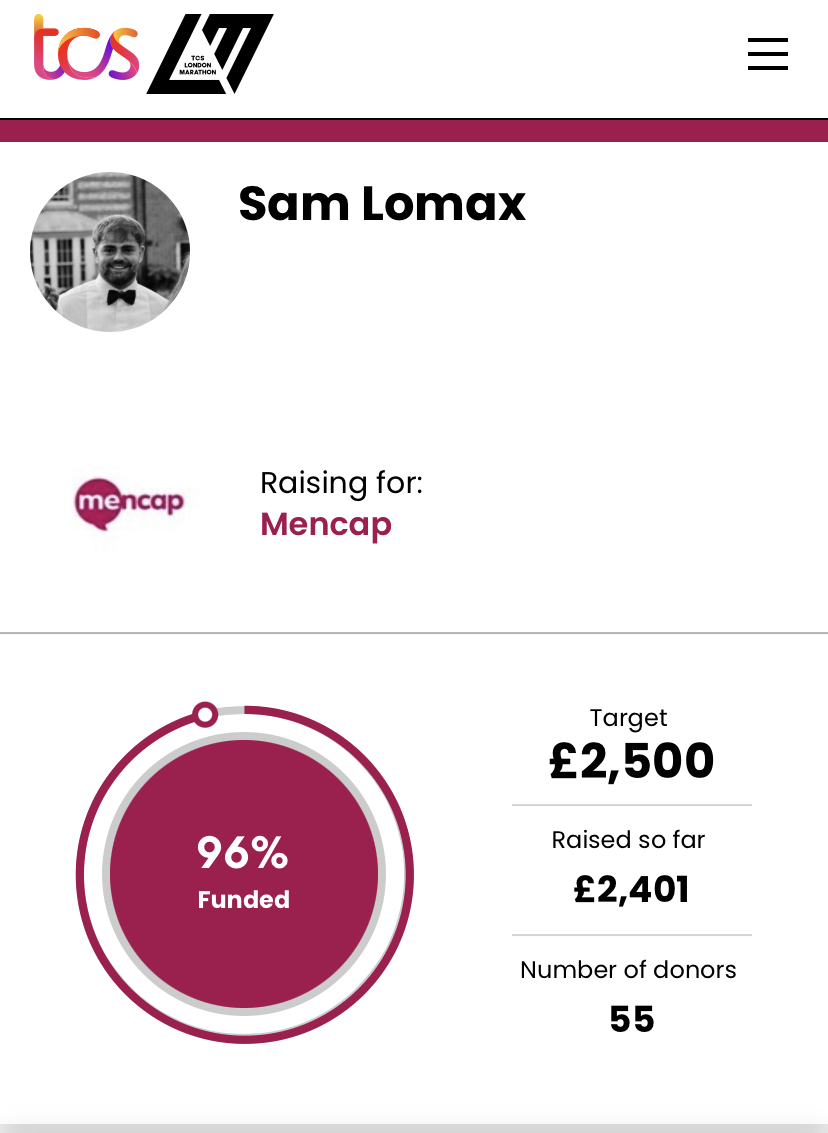This screenshot has width=828, height=1133.
Task: Open the Mencap charity link
Action: (x=326, y=525)
